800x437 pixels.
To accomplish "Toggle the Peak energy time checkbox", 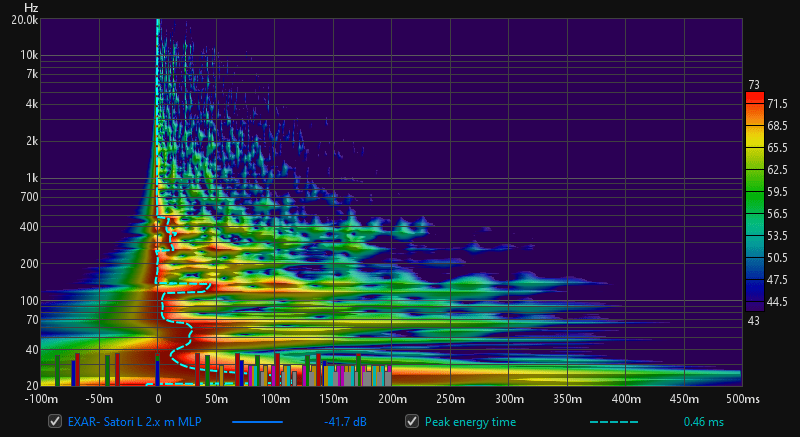I will 412,422.
